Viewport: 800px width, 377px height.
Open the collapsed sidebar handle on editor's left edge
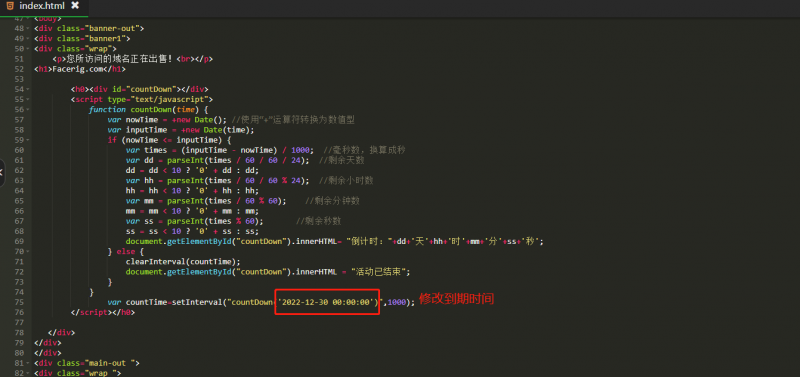pos(2,172)
